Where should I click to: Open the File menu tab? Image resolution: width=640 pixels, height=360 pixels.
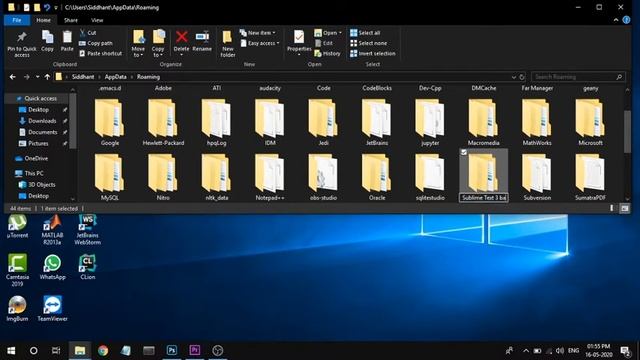tap(17, 20)
